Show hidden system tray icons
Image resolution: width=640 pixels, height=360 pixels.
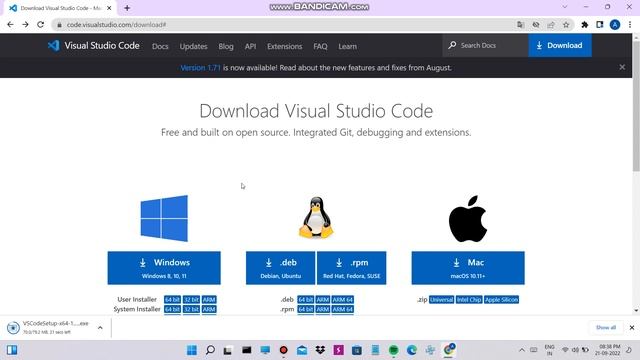[x=522, y=350]
